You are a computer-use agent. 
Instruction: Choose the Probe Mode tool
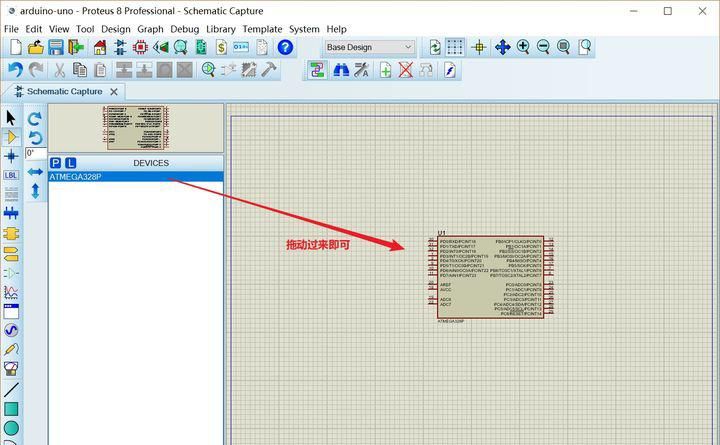point(11,349)
